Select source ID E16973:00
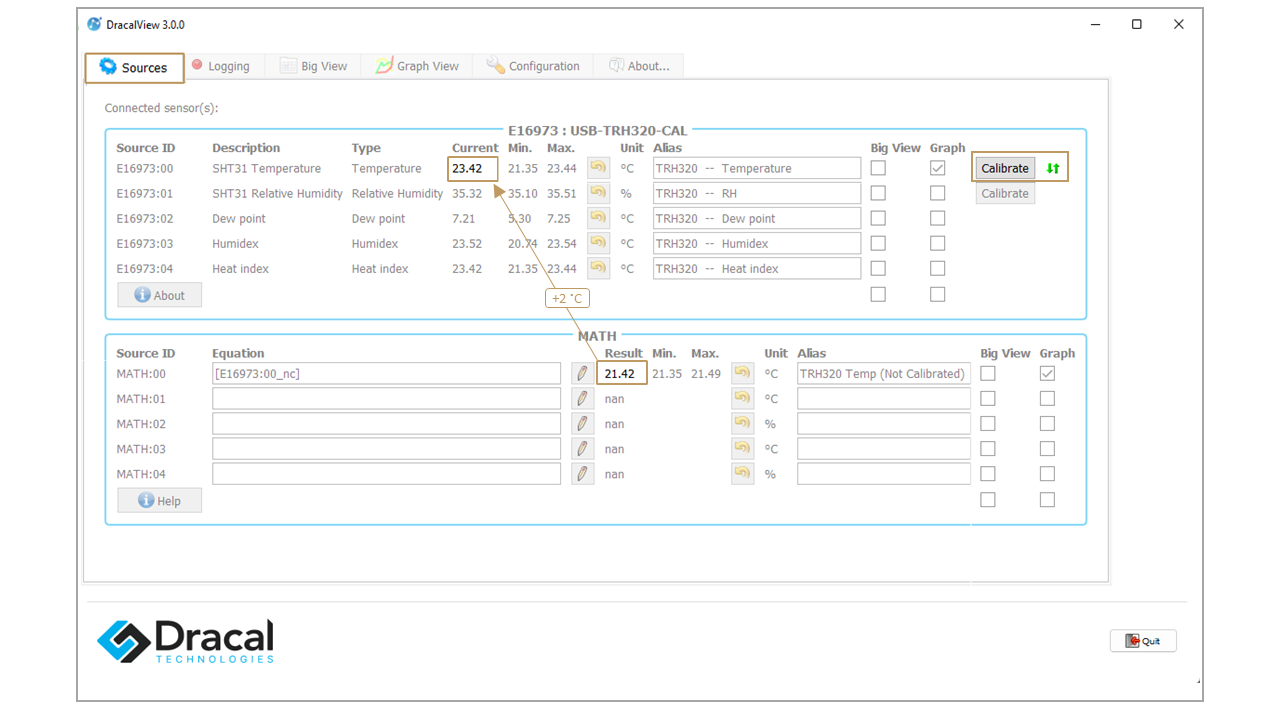 point(144,168)
